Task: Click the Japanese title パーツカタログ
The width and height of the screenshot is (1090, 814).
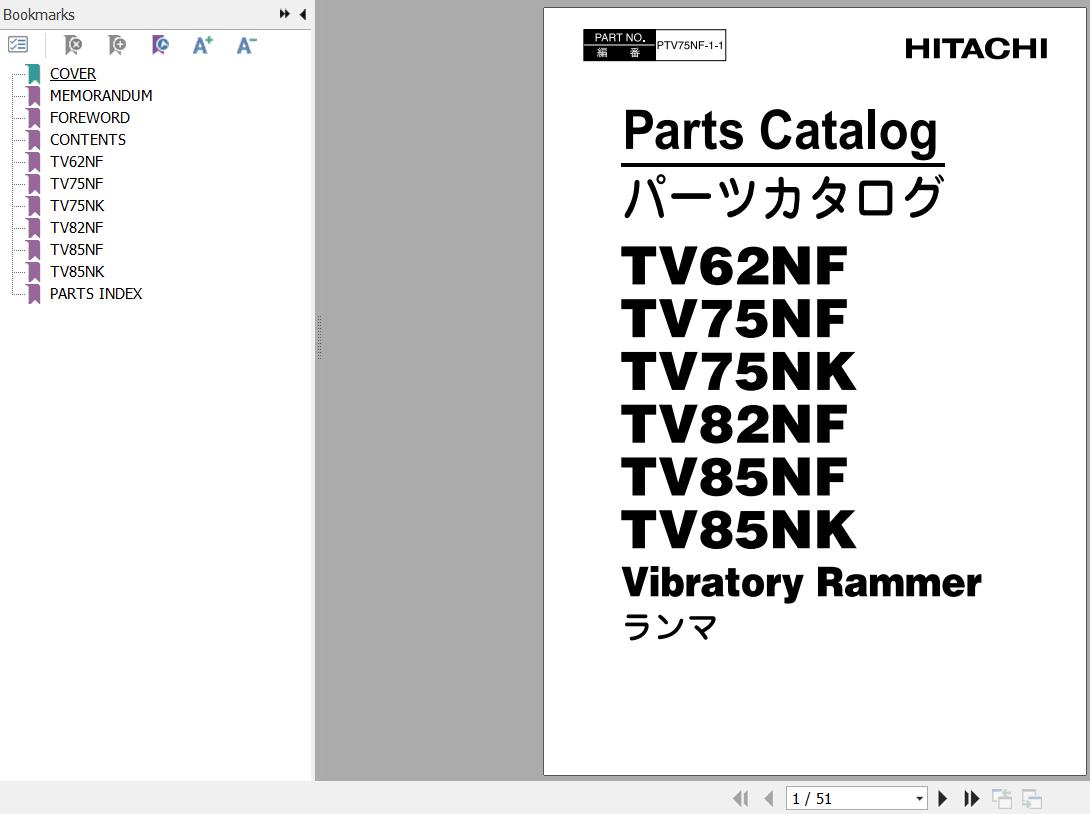Action: [x=783, y=198]
